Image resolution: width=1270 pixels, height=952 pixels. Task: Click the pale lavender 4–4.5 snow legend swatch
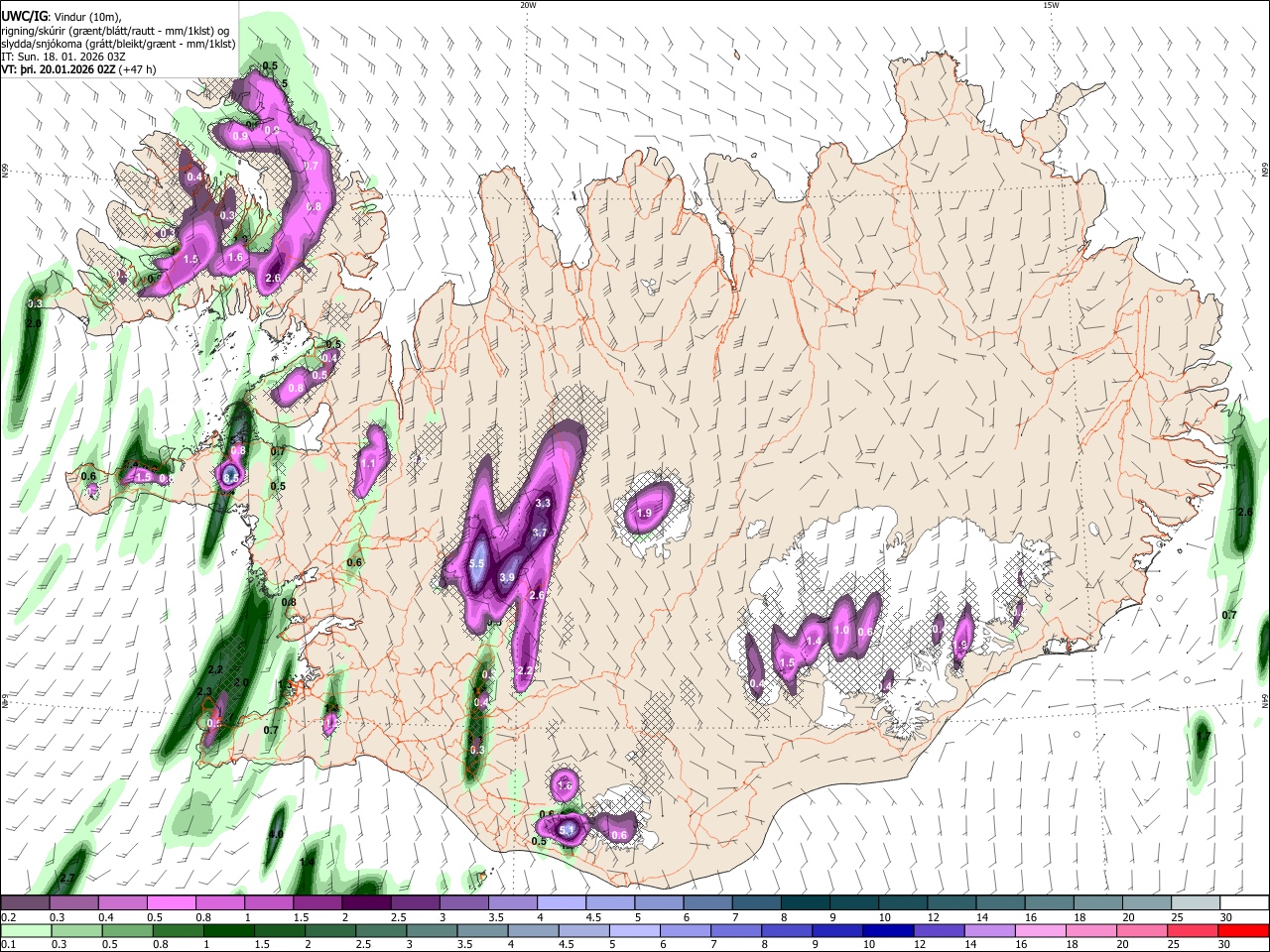tap(560, 903)
